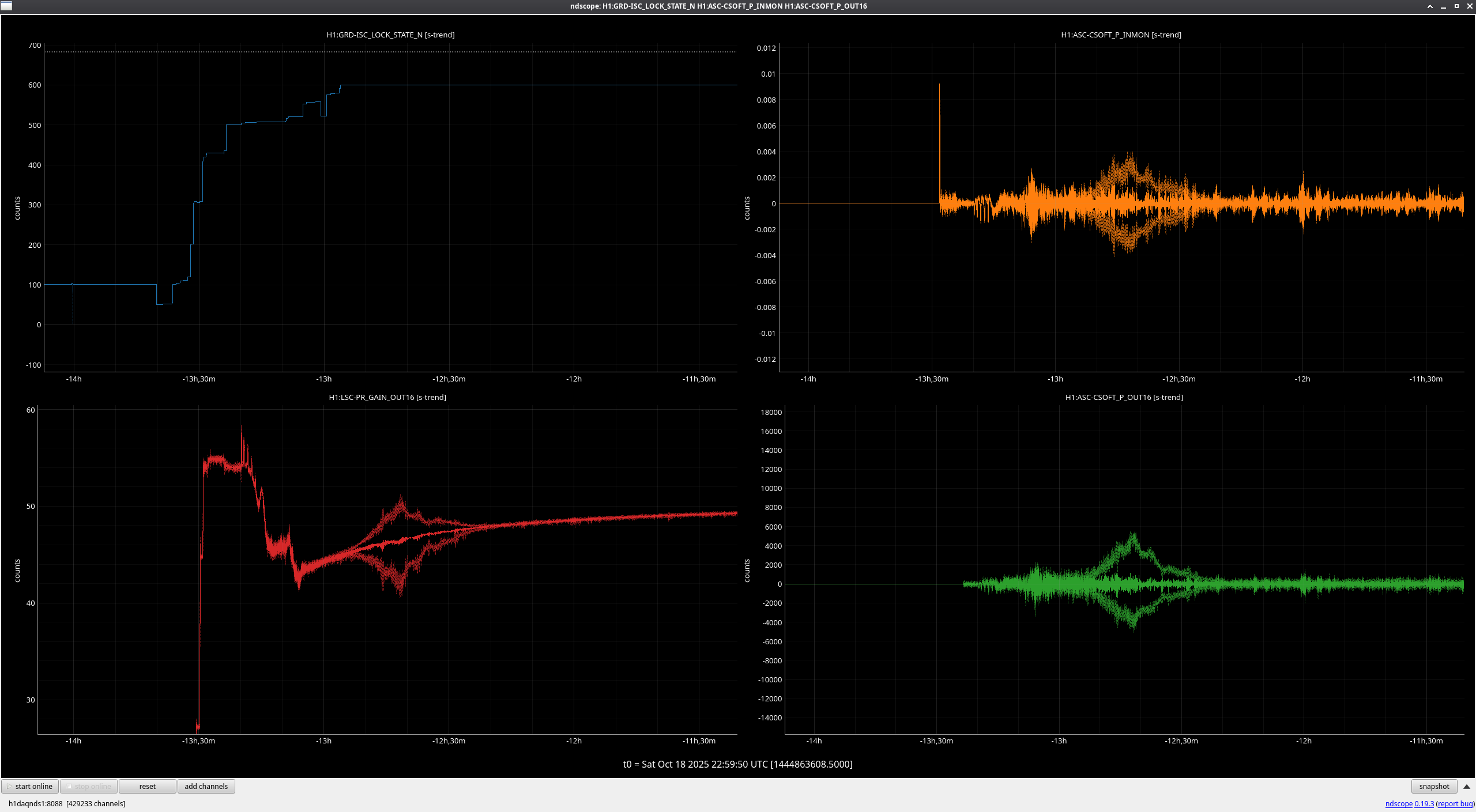Maximize the ndscope window

point(1456,6)
